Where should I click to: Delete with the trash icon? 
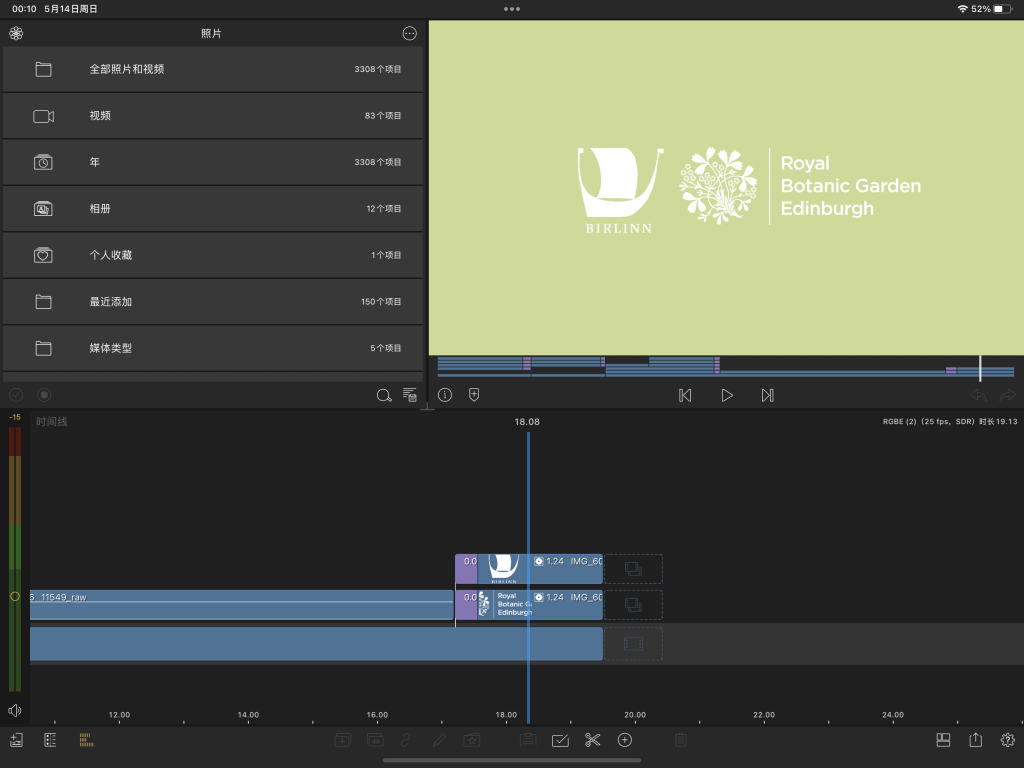coord(680,740)
